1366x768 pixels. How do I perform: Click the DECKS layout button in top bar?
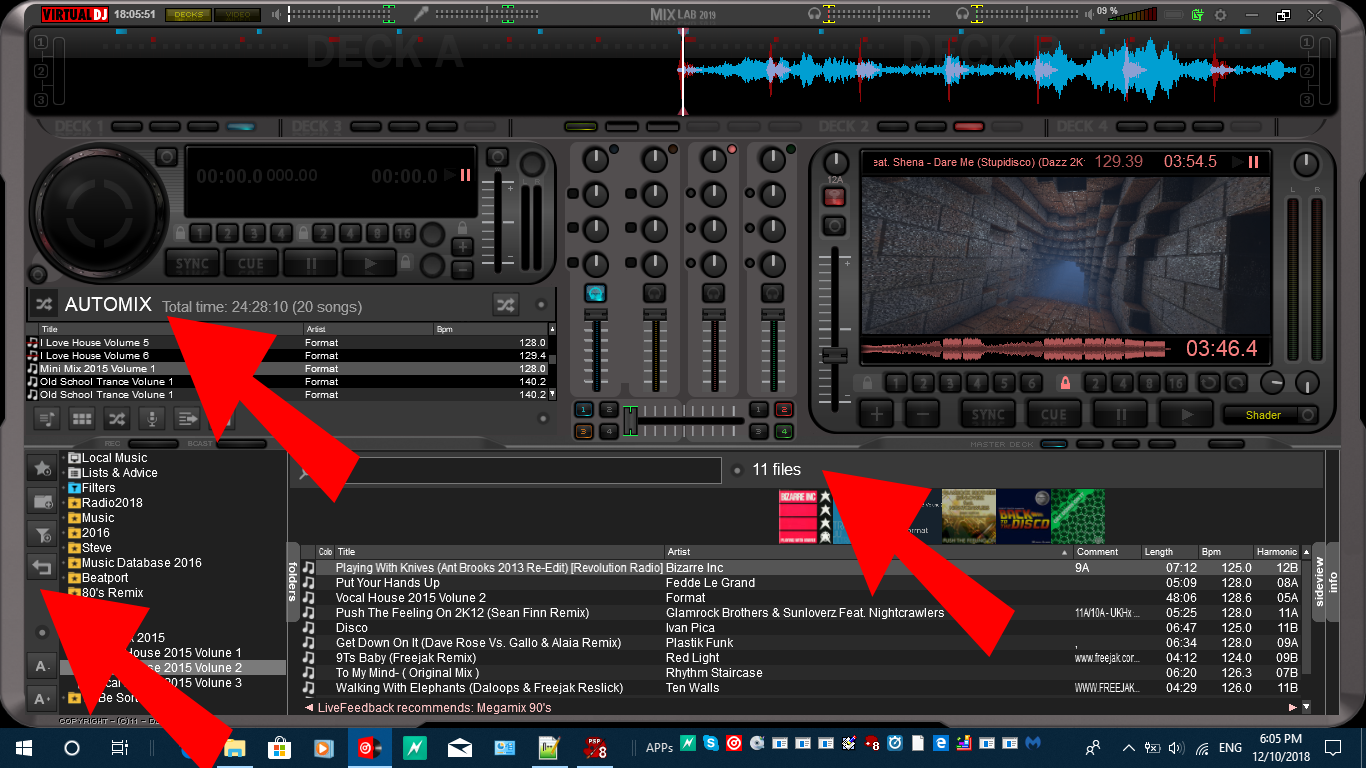[x=188, y=15]
